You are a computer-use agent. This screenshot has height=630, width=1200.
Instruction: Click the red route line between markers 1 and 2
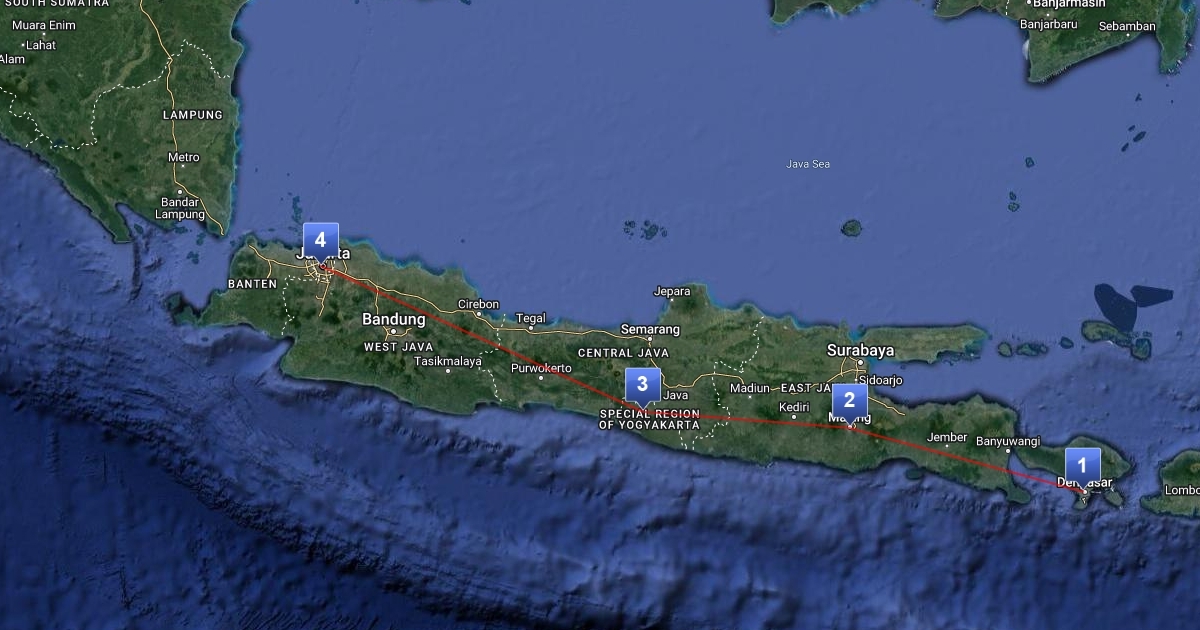point(965,458)
